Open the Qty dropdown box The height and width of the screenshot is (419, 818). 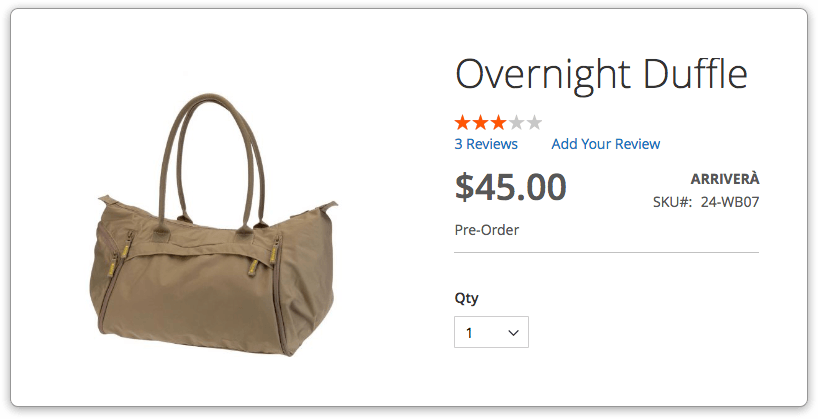point(491,332)
